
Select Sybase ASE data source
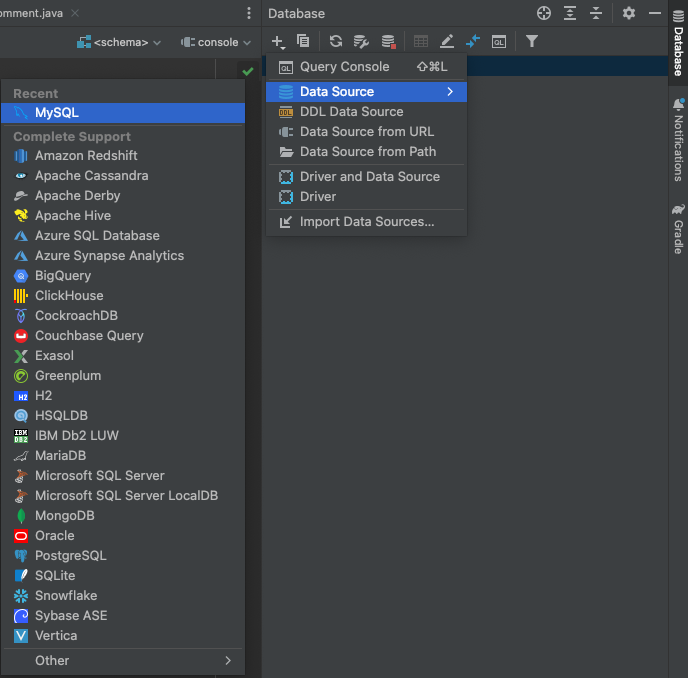(123, 616)
